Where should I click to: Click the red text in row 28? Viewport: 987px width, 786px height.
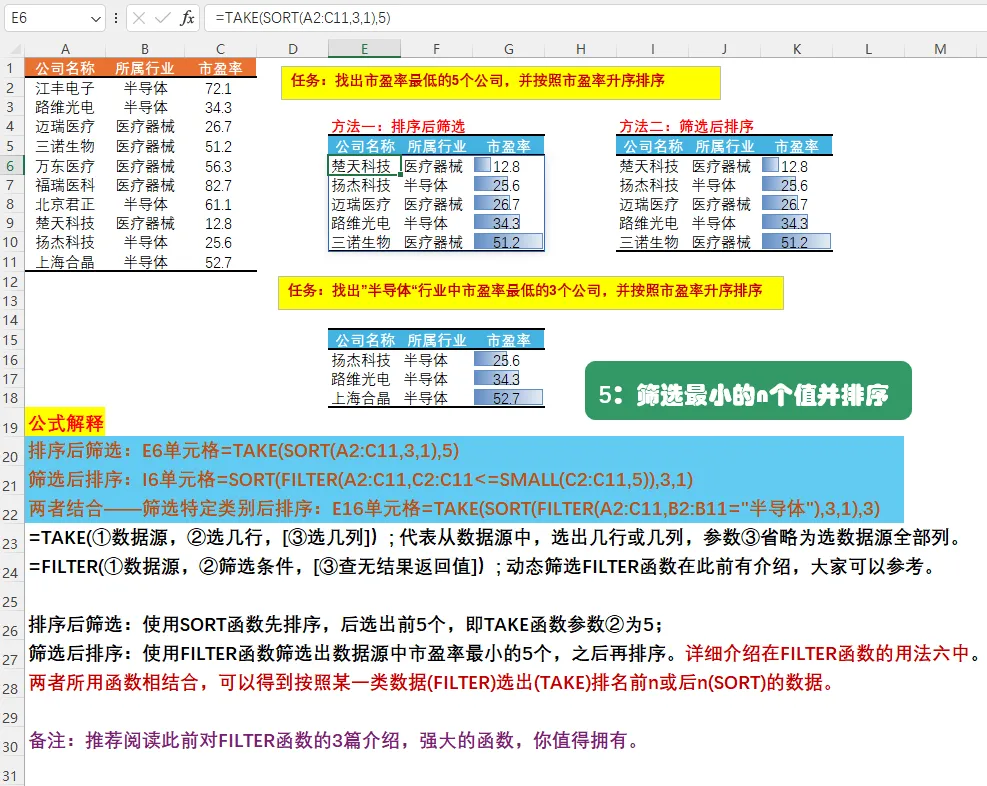pyautogui.click(x=432, y=682)
